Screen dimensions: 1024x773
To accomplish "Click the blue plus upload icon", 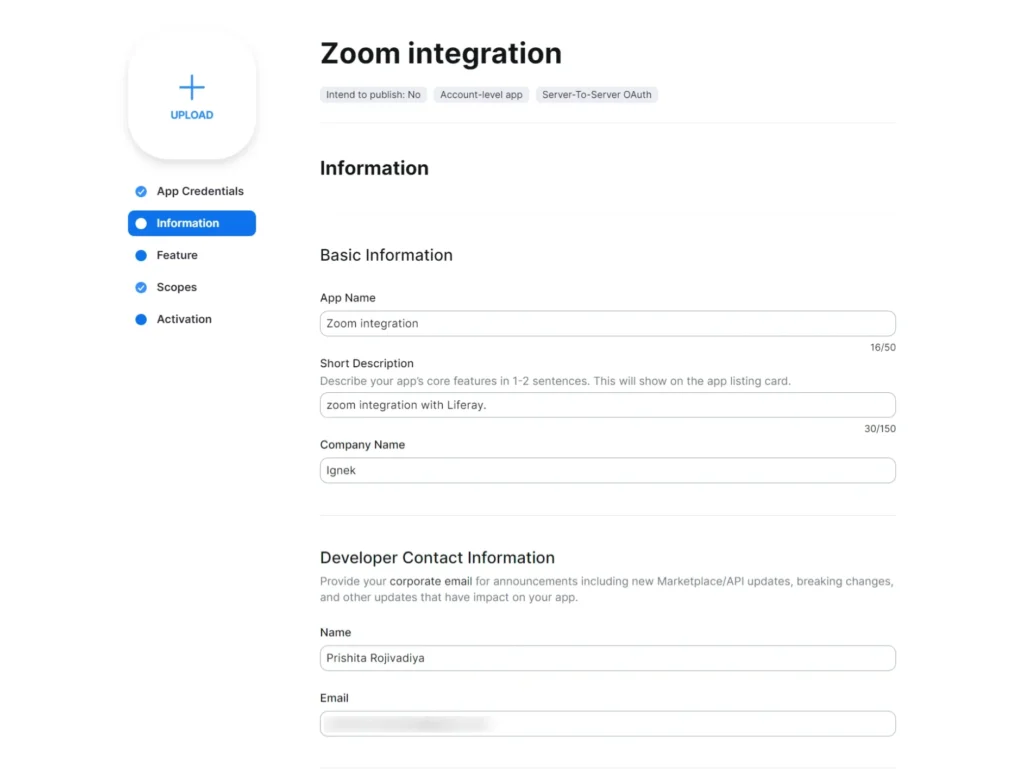I will [191, 87].
